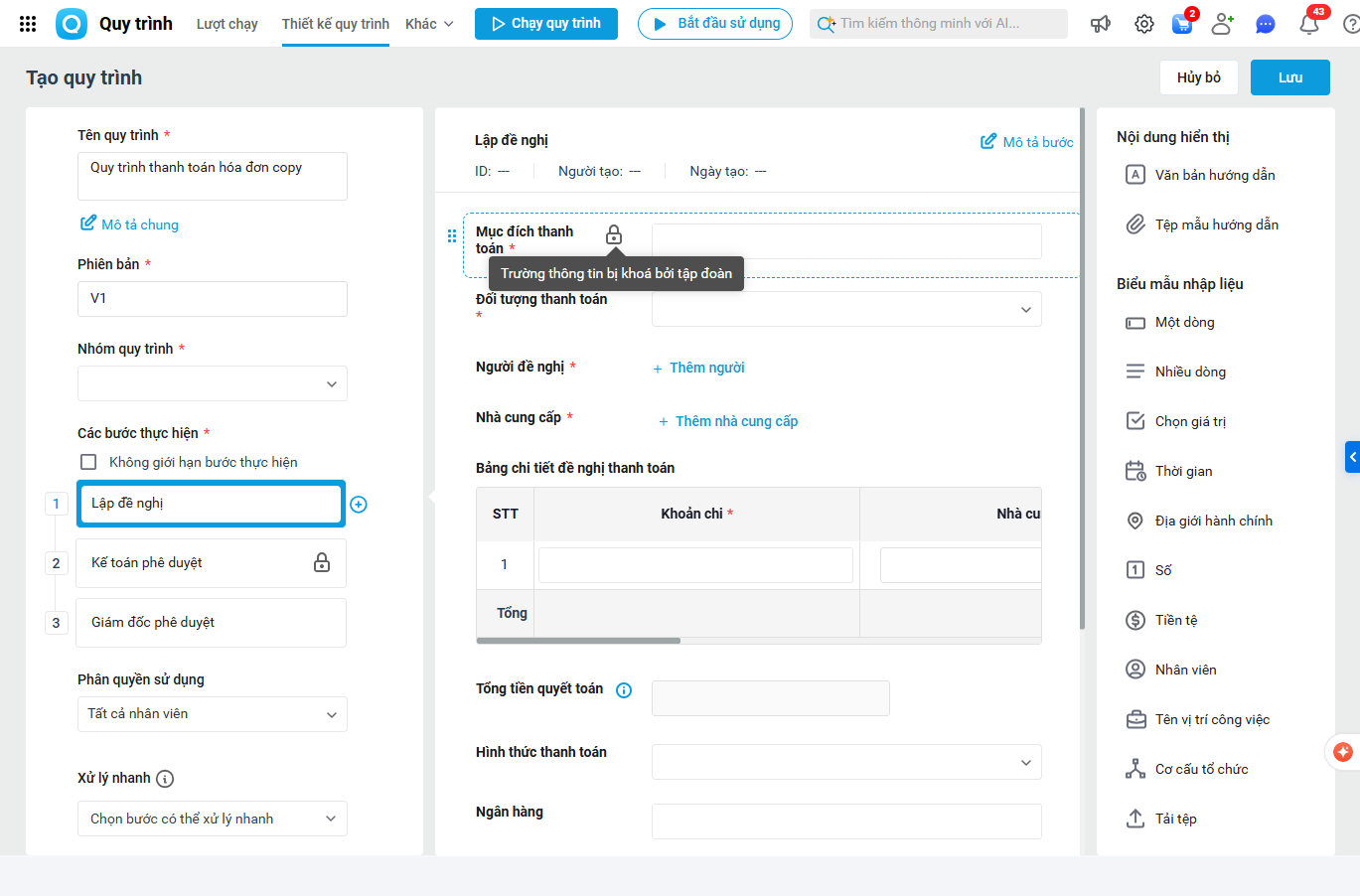Open the settings gear icon

coord(1144,24)
